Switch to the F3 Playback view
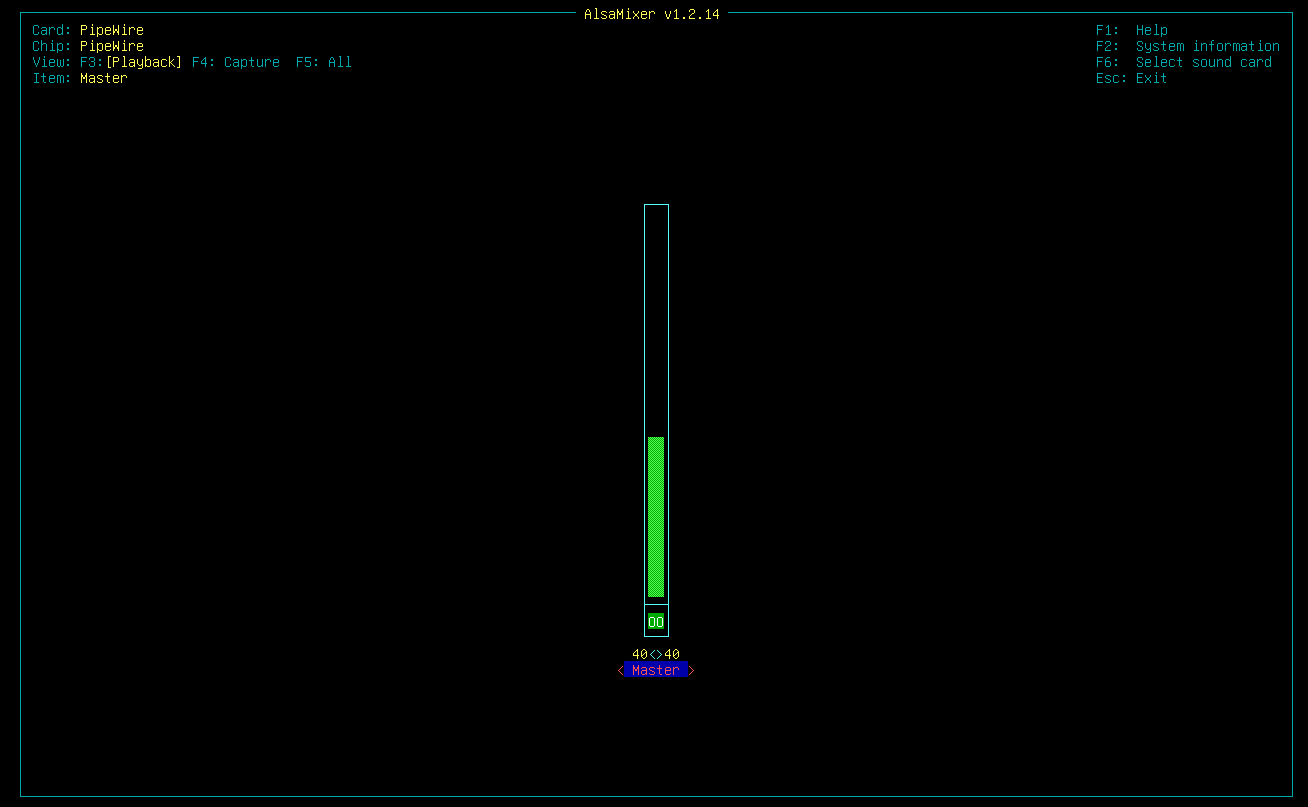Screen dimensions: 1308x807 click(x=144, y=62)
